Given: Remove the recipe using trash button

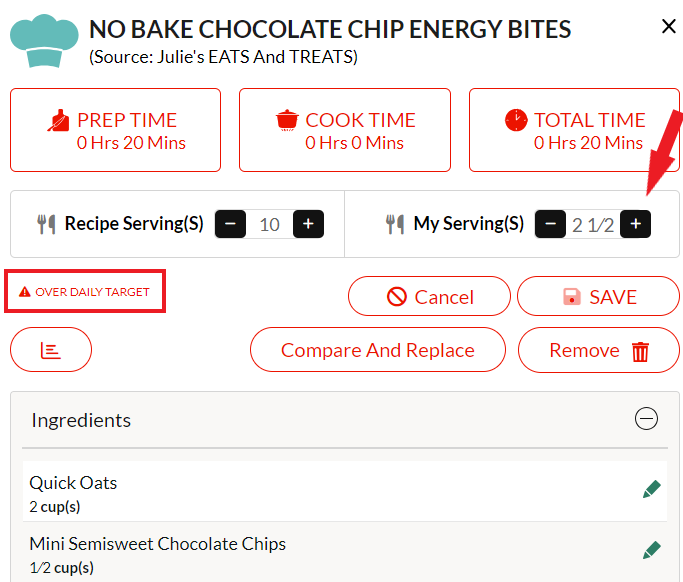Looking at the screenshot, I should coord(598,350).
